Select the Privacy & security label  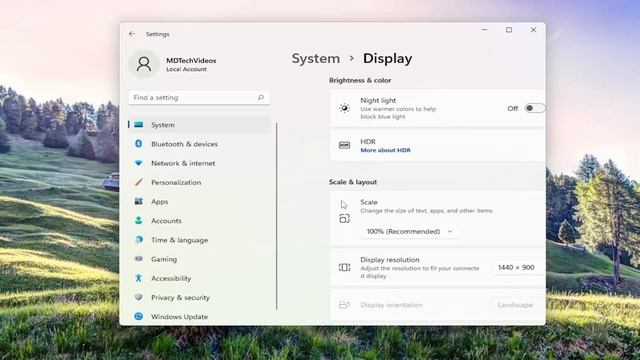[180, 297]
